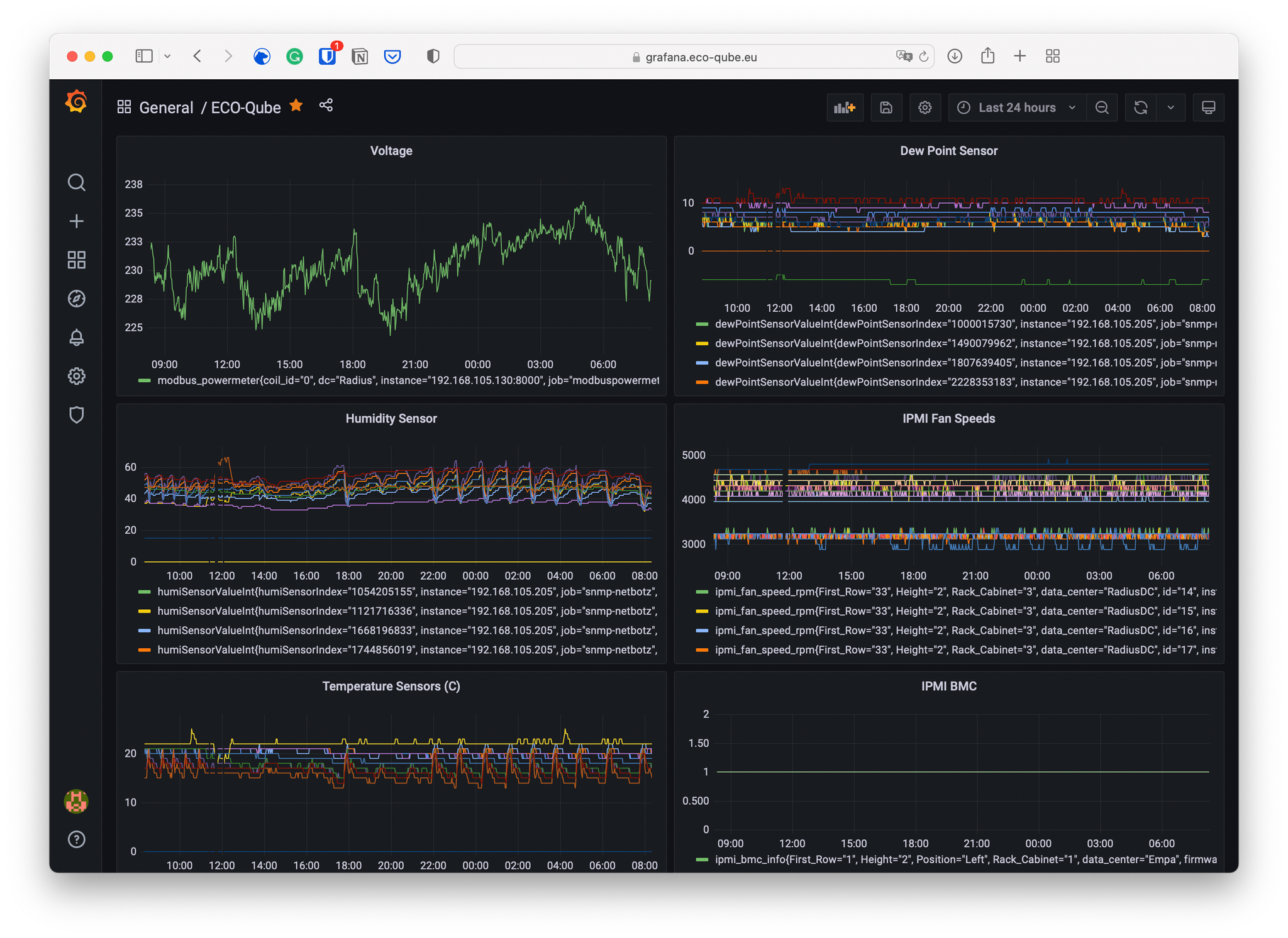Toggle the modbus_powermeter series in Voltage legend
Viewport: 1288px width, 938px height.
tap(408, 380)
